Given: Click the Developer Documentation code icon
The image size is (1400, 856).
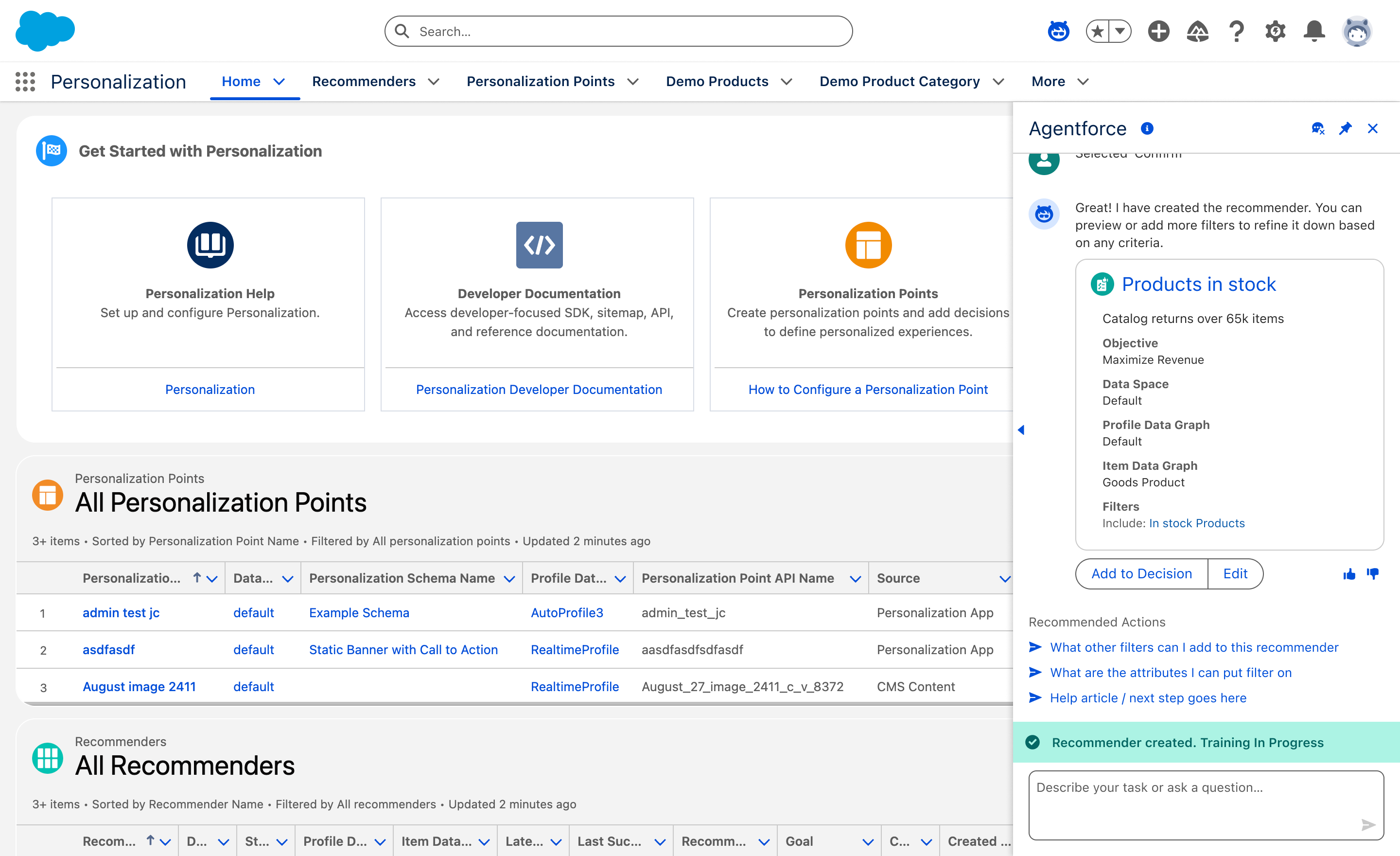Looking at the screenshot, I should click(x=539, y=245).
